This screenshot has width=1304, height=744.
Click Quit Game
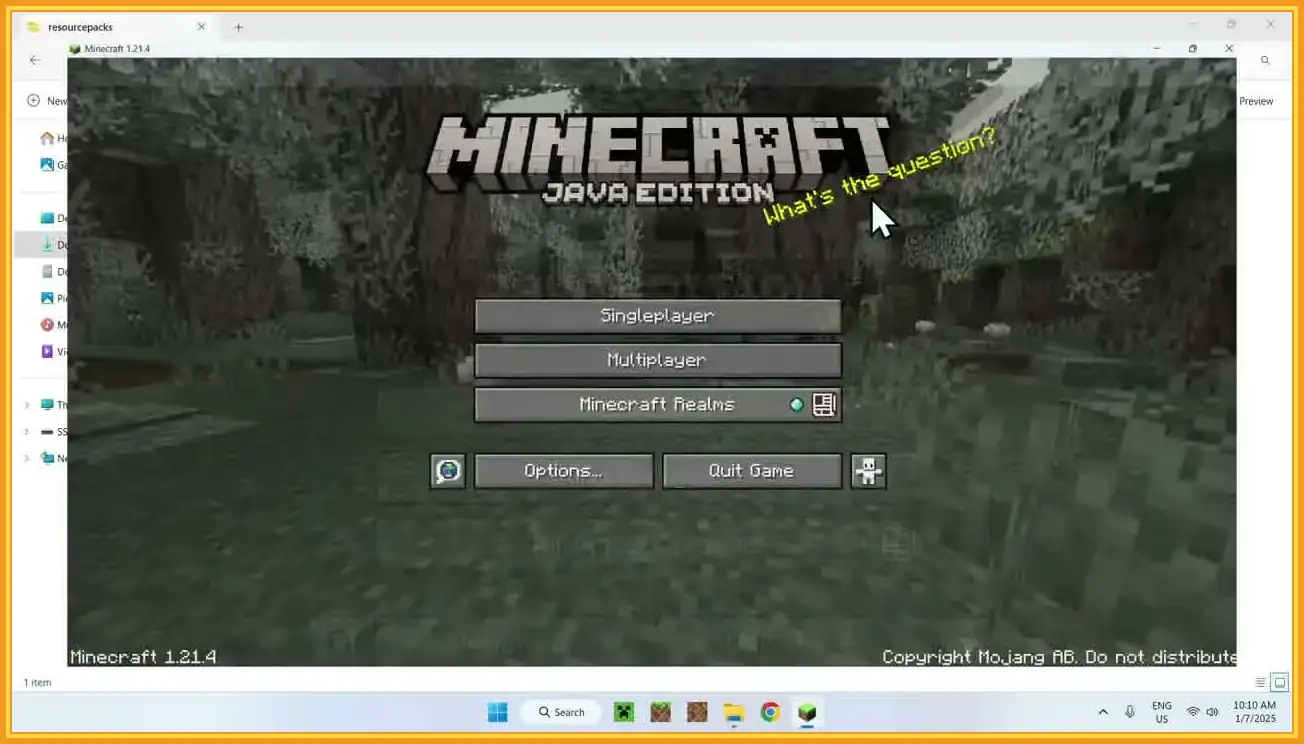pyautogui.click(x=752, y=471)
